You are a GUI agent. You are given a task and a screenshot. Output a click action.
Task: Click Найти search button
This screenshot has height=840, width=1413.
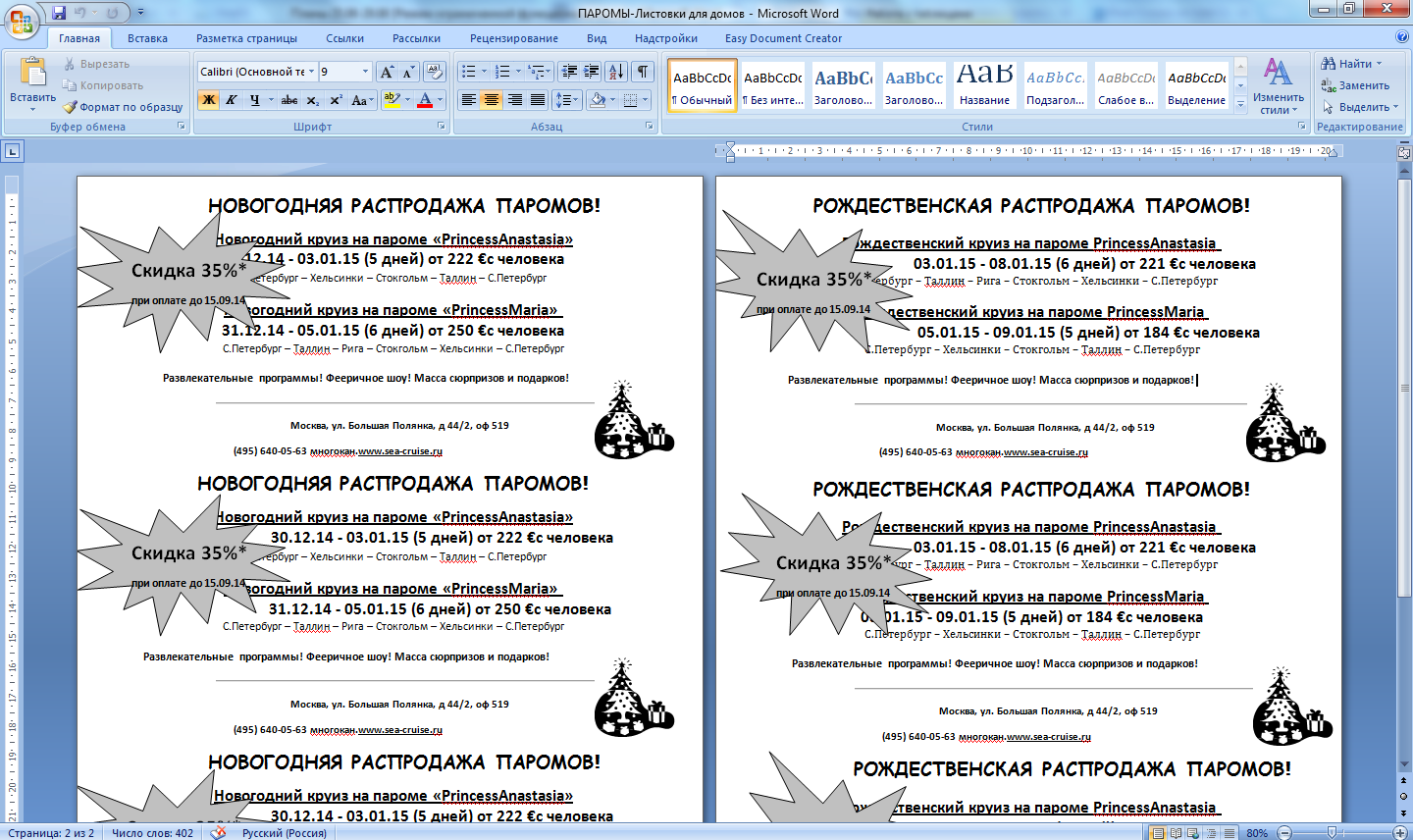(x=1350, y=64)
